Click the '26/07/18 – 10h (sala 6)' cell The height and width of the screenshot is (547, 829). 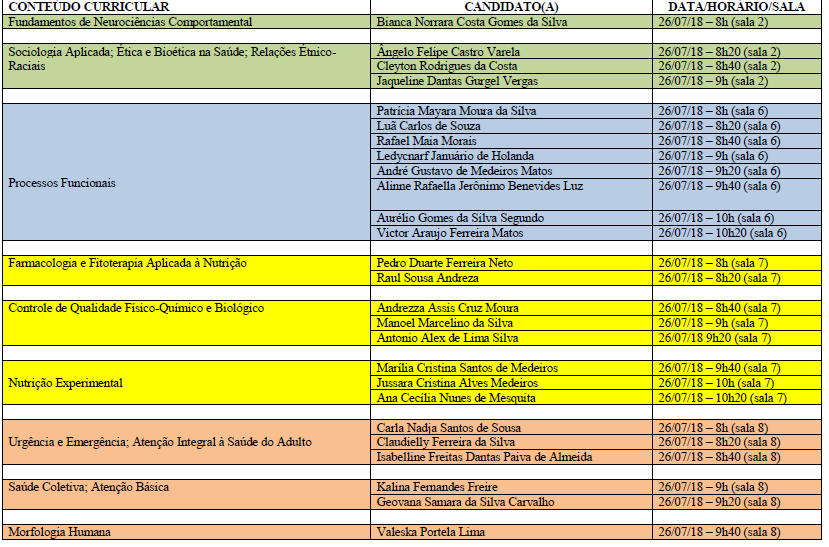click(x=737, y=218)
